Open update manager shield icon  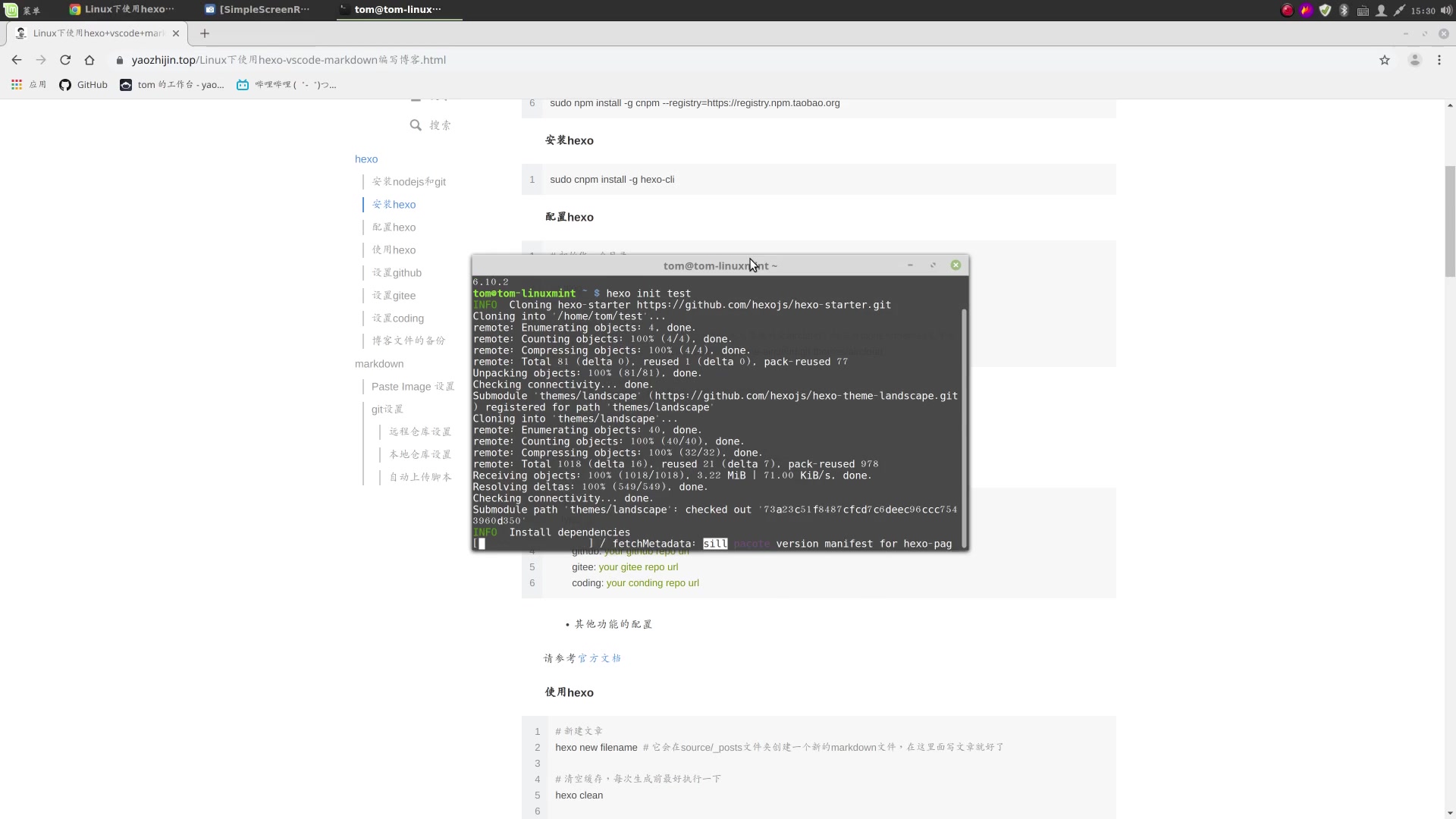(1325, 10)
